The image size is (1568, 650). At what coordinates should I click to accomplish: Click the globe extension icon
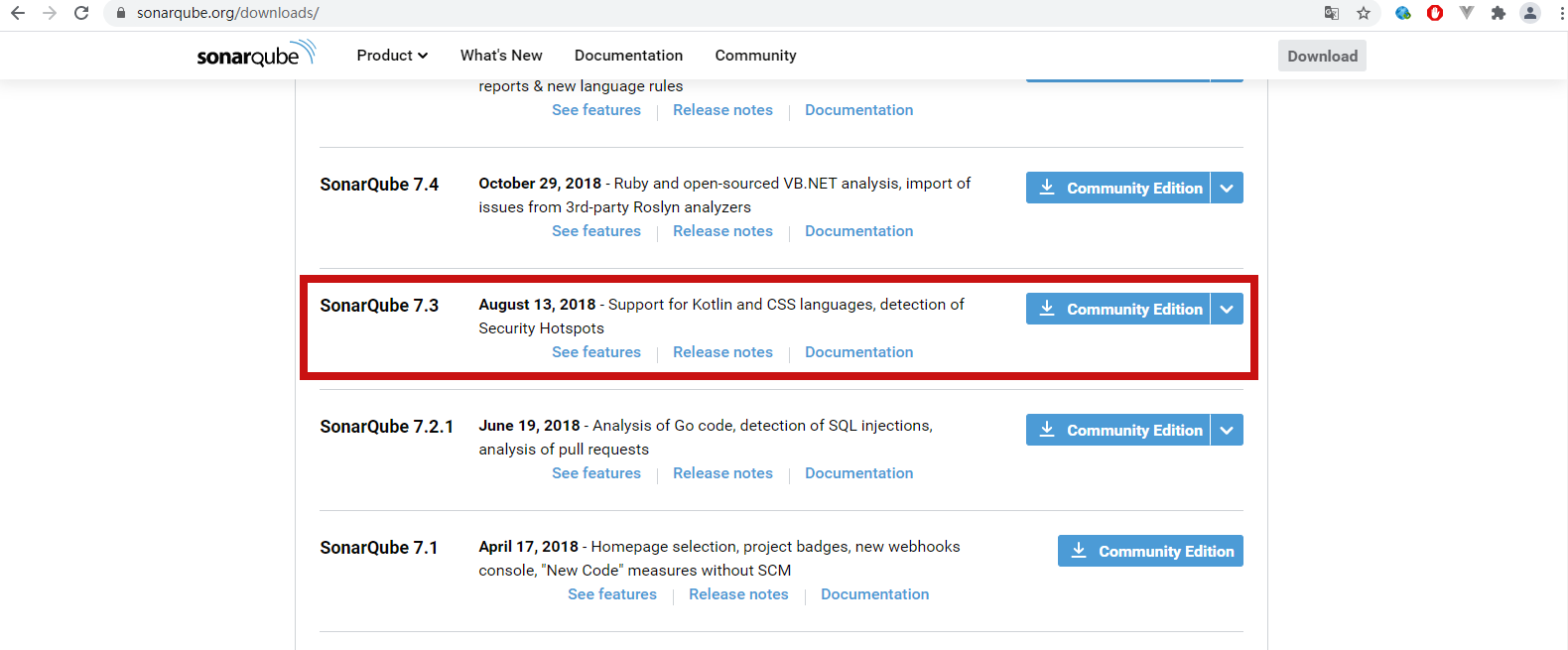pyautogui.click(x=1403, y=13)
